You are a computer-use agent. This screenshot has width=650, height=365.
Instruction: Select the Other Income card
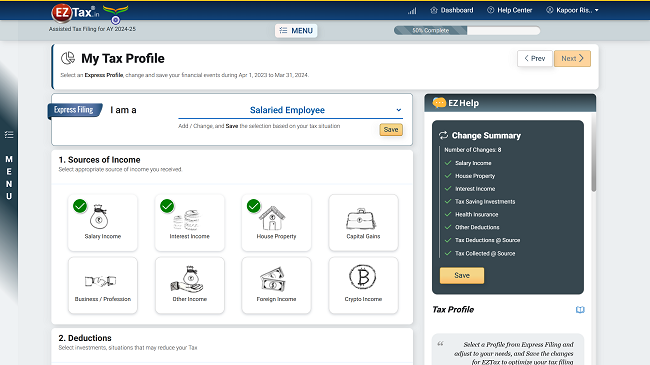tap(189, 285)
